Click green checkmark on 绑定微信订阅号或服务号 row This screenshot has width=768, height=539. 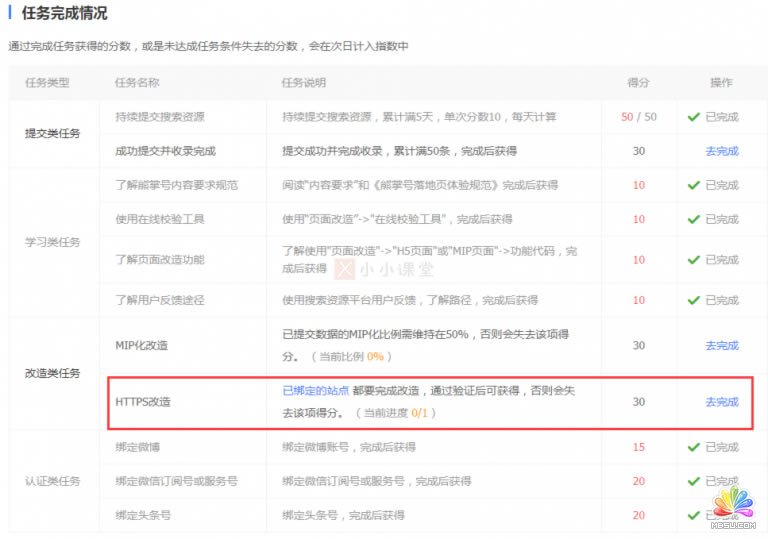(x=694, y=481)
